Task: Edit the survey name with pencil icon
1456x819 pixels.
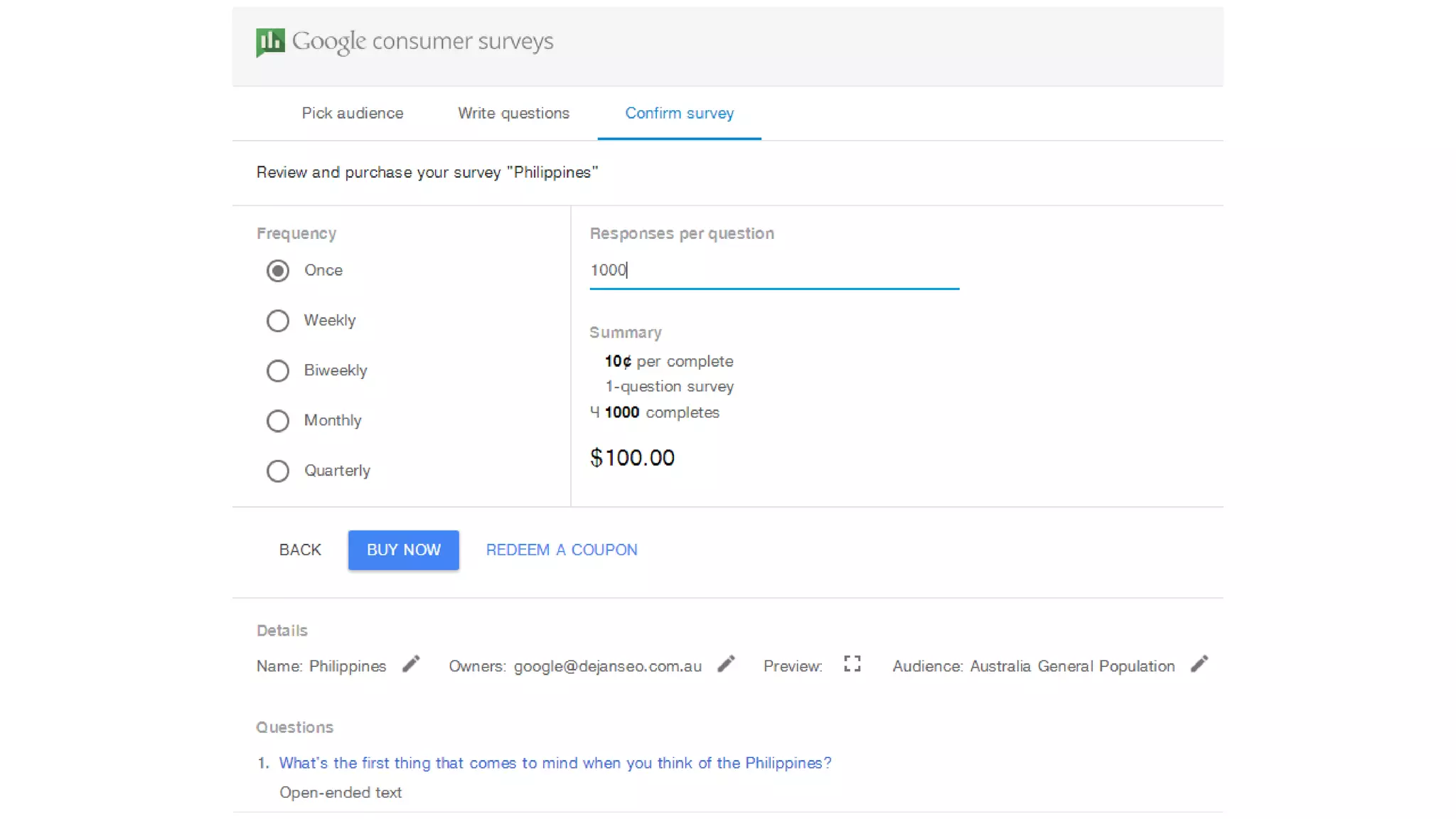Action: (411, 664)
